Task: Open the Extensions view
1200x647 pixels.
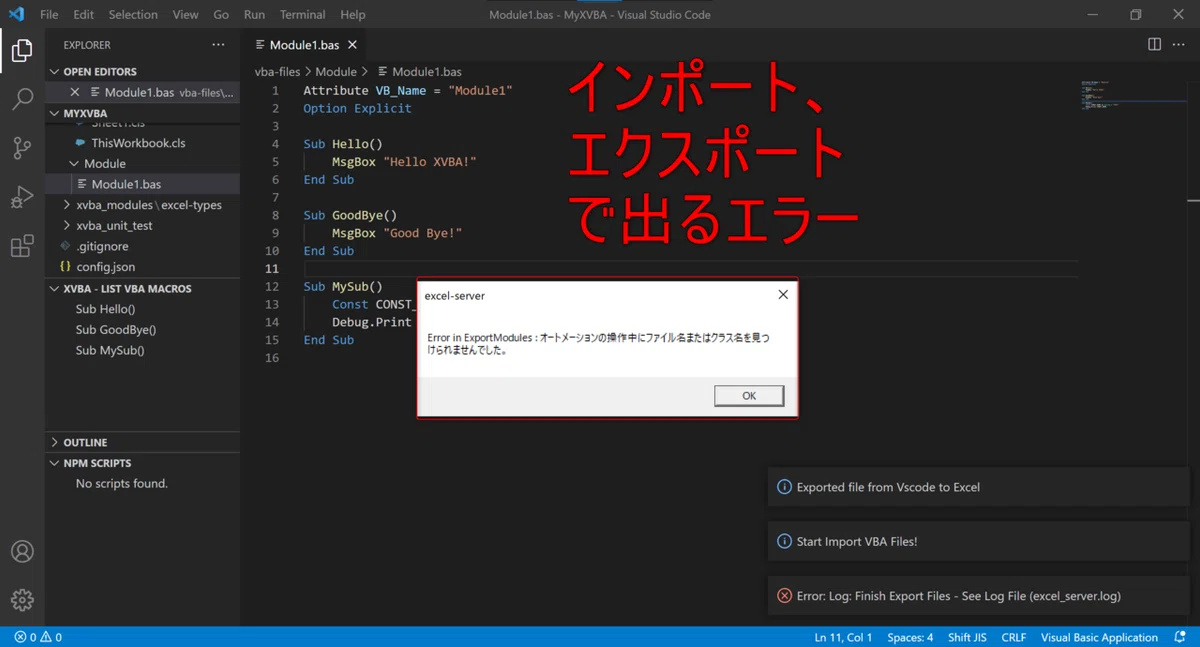Action: (22, 246)
